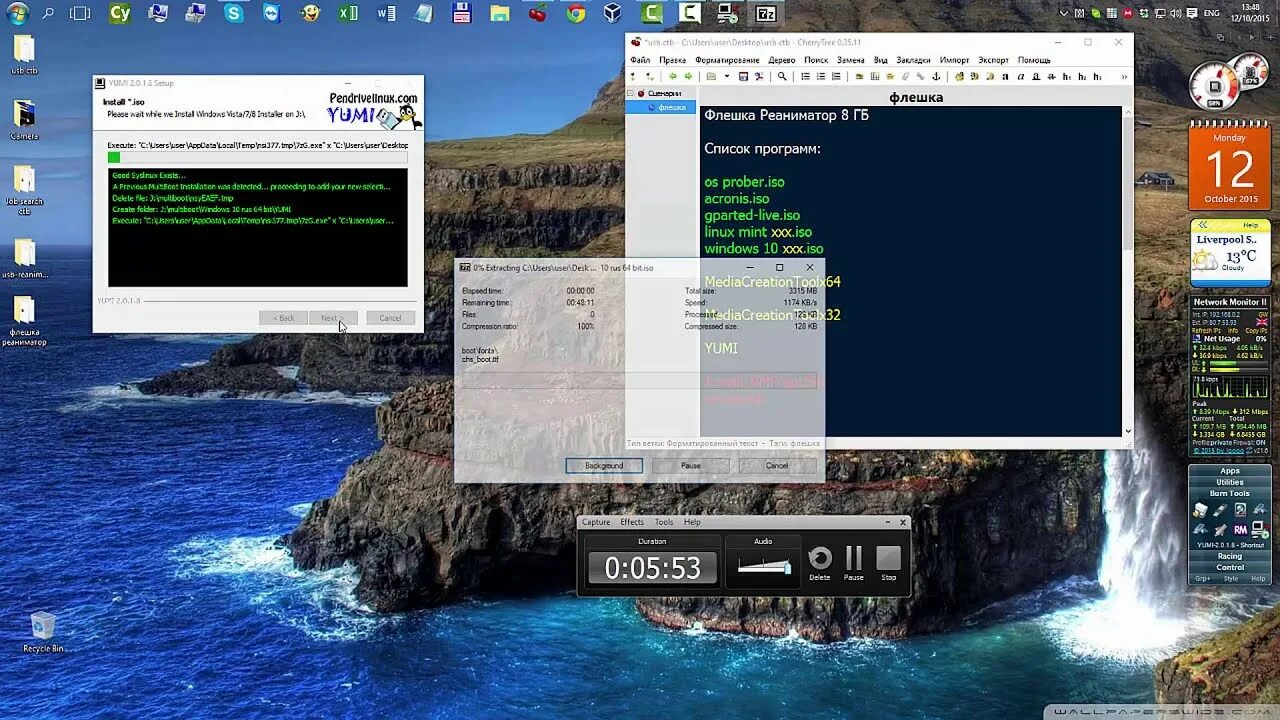The height and width of the screenshot is (720, 1280).
Task: Open 7-Zip taskbar item
Action: click(765, 14)
